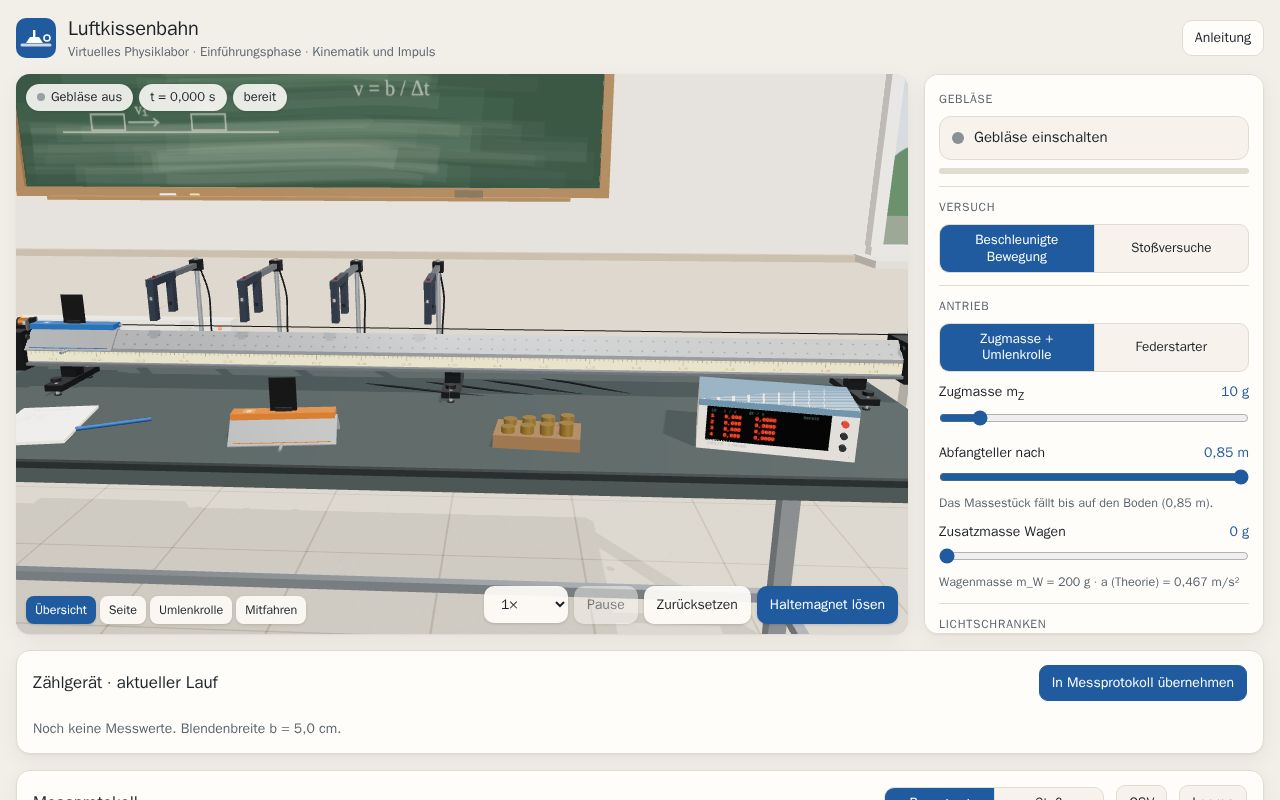Release the cart with Haltemagnet lösen
The width and height of the screenshot is (1280, 800).
tap(827, 605)
